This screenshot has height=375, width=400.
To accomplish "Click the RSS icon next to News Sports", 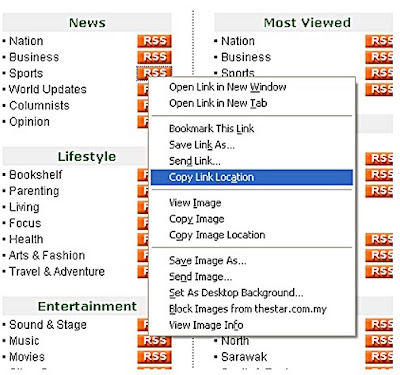I will [154, 72].
